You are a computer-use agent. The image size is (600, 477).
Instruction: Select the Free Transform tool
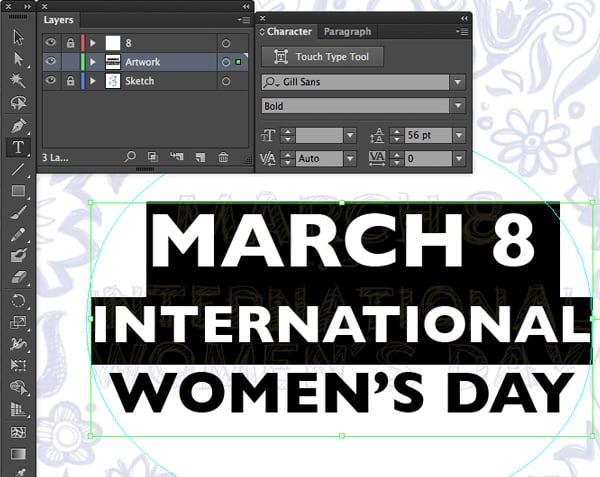pyautogui.click(x=18, y=365)
